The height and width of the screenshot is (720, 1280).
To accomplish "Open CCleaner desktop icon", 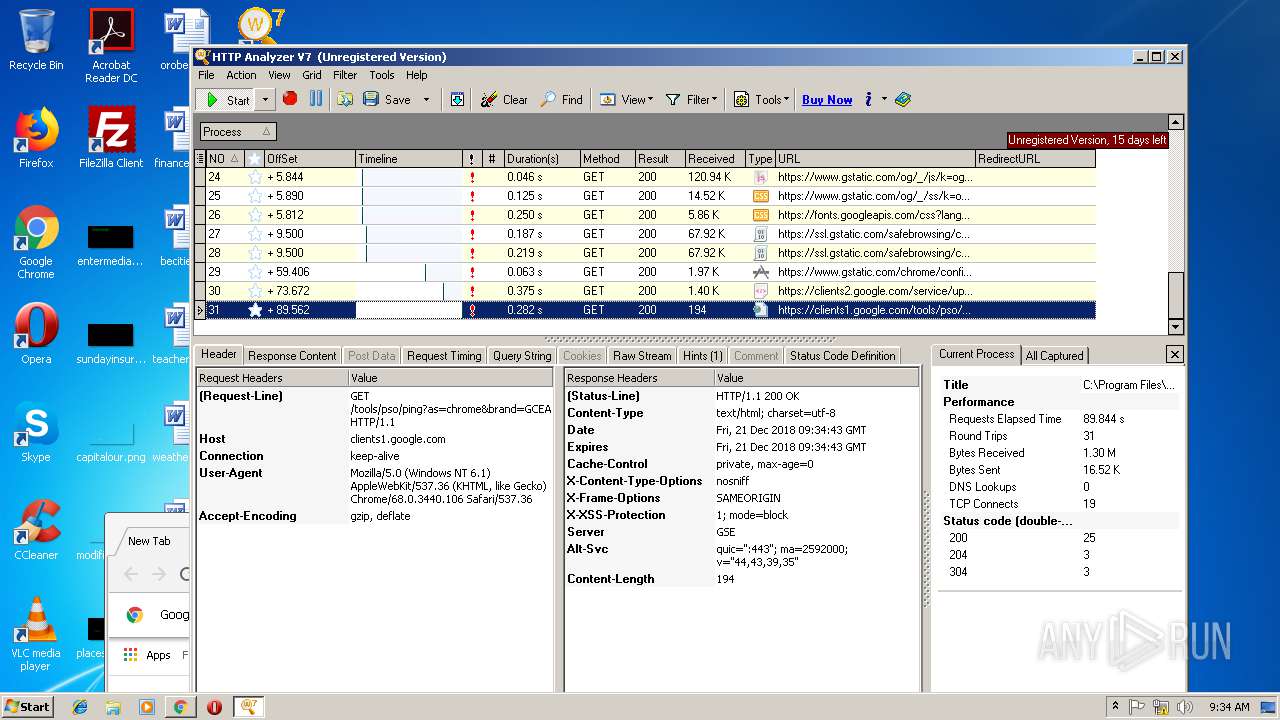I will [x=36, y=530].
